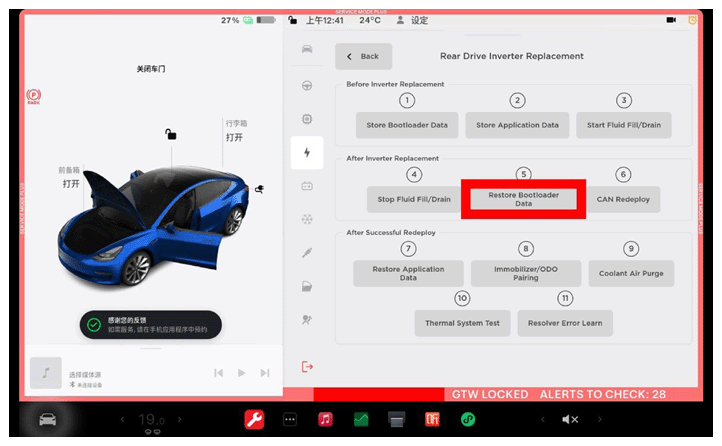Tap the orange alarm bell icon
This screenshot has height=446, width=722.
pyautogui.click(x=692, y=20)
